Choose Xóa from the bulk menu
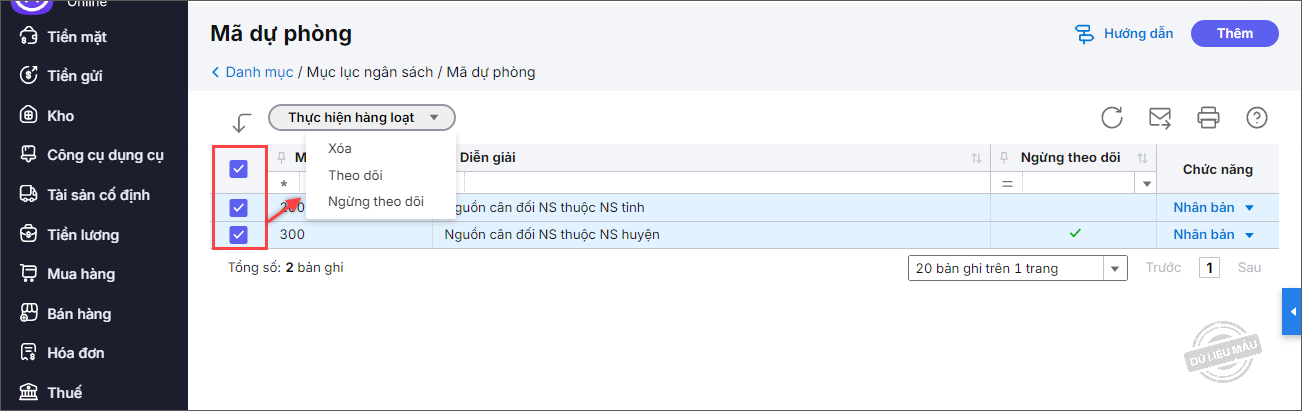Viewport: 1302px width, 411px height. pos(340,149)
